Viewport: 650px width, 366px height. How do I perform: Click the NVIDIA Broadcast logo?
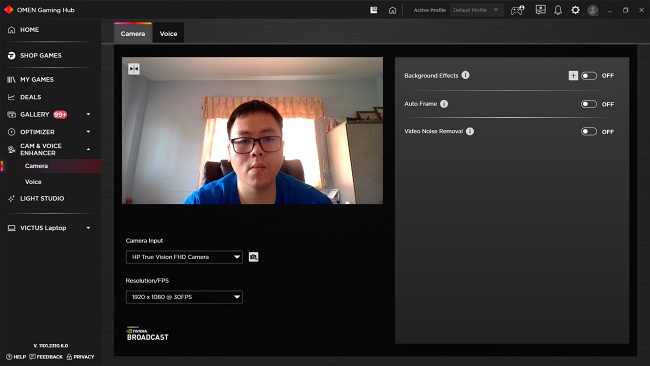tap(147, 334)
